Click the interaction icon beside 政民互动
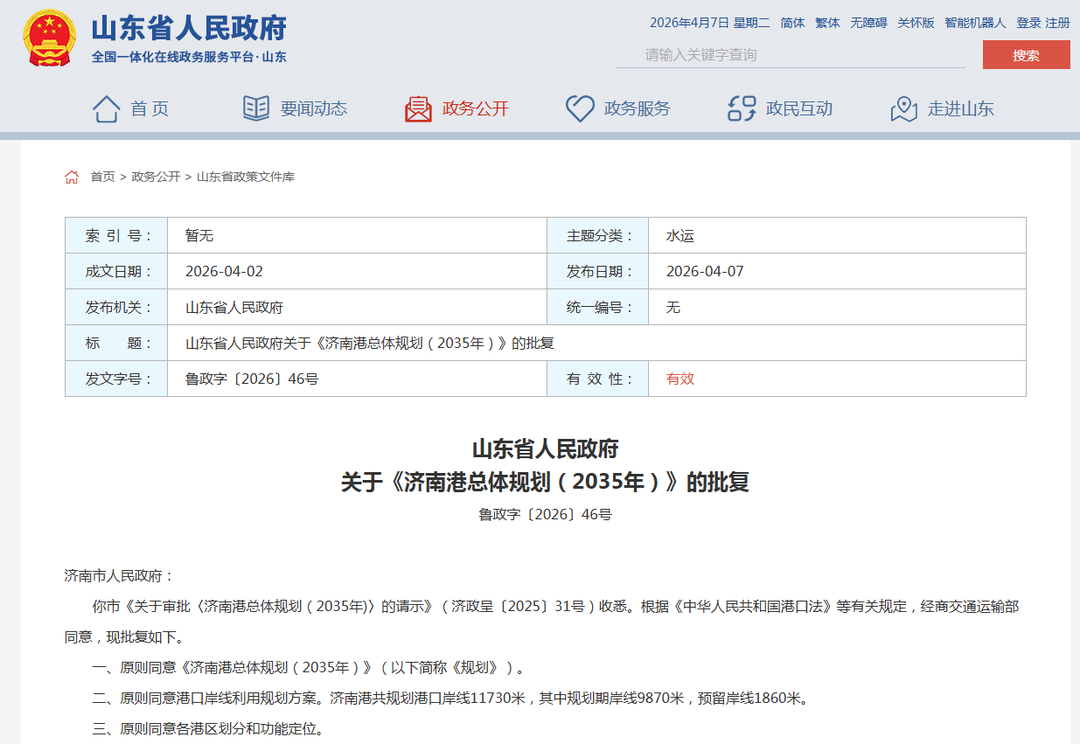Image resolution: width=1080 pixels, height=744 pixels. 742,109
